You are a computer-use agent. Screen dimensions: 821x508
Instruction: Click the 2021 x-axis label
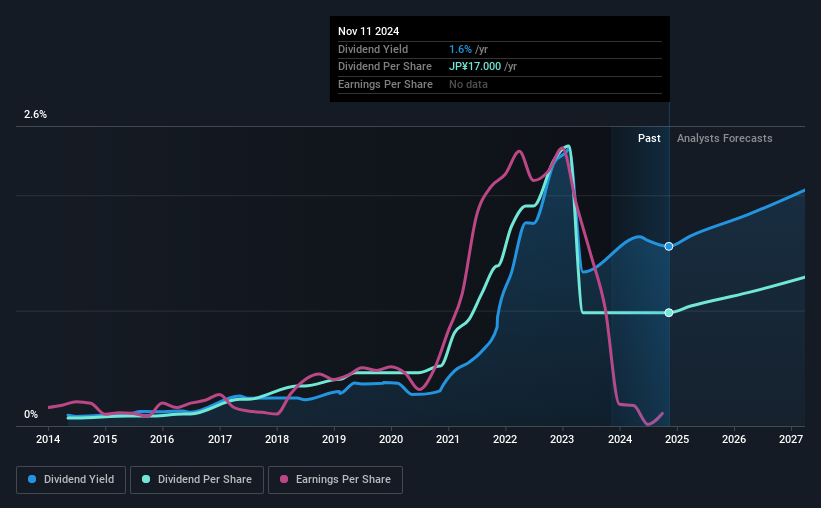tap(448, 439)
